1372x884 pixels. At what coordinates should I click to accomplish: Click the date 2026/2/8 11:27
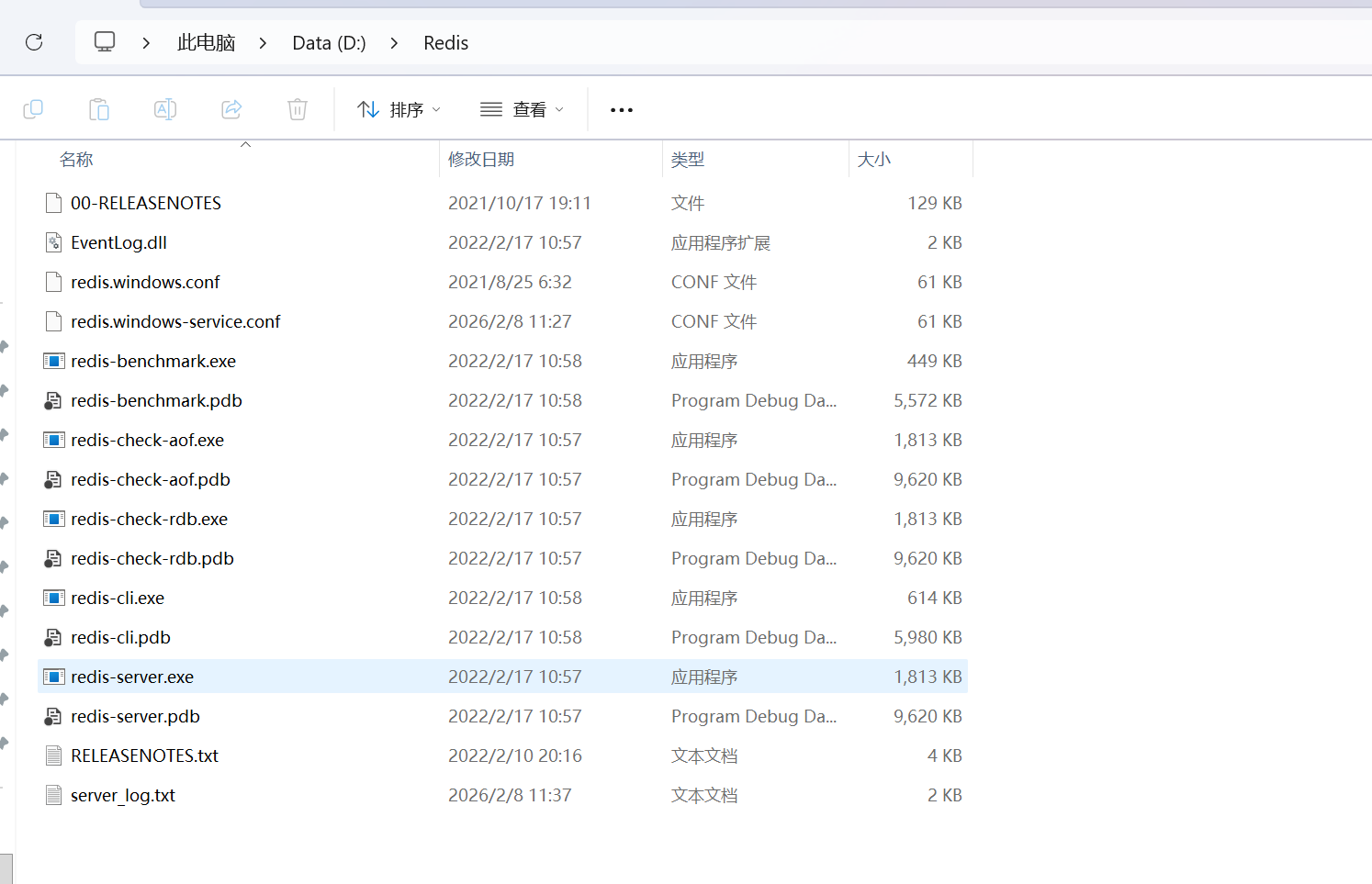[x=510, y=321]
